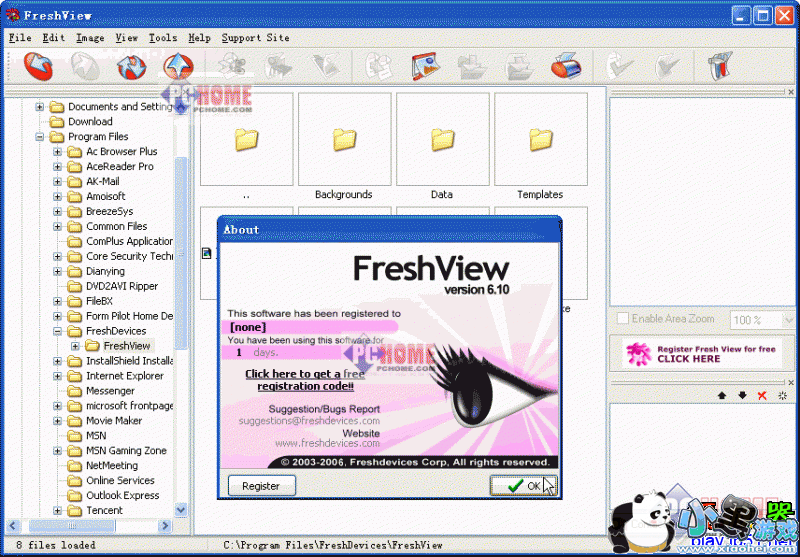Select the Common Files tree item
This screenshot has width=800, height=557.
pyautogui.click(x=116, y=226)
